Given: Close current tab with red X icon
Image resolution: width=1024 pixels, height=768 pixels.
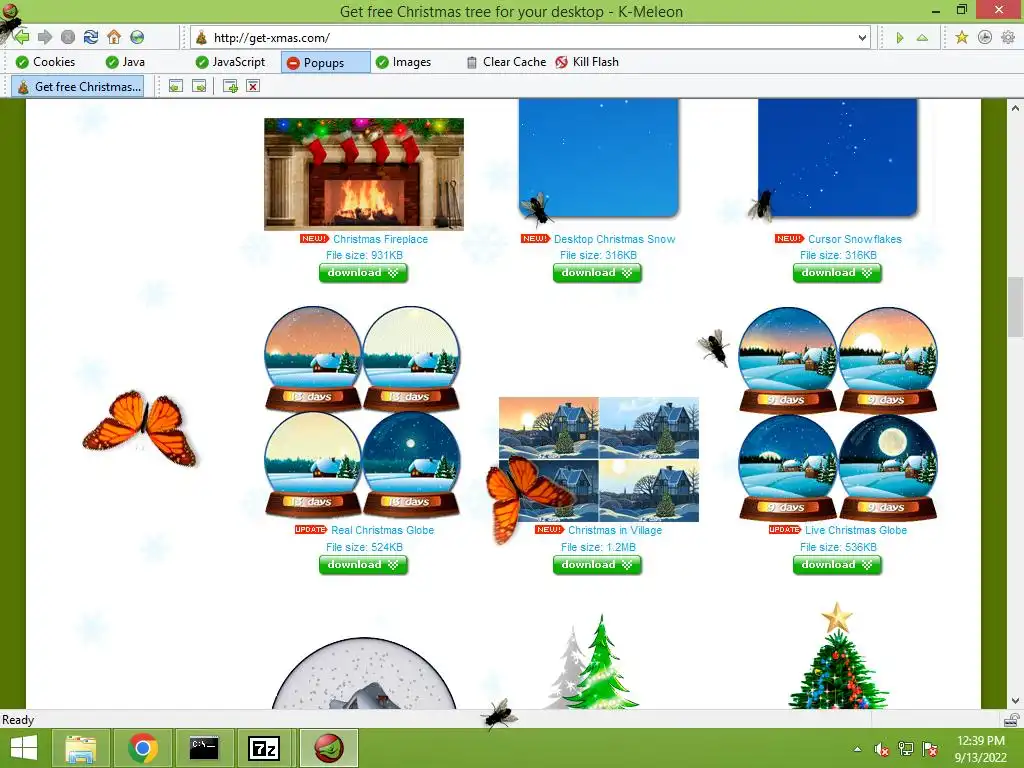Looking at the screenshot, I should [253, 86].
